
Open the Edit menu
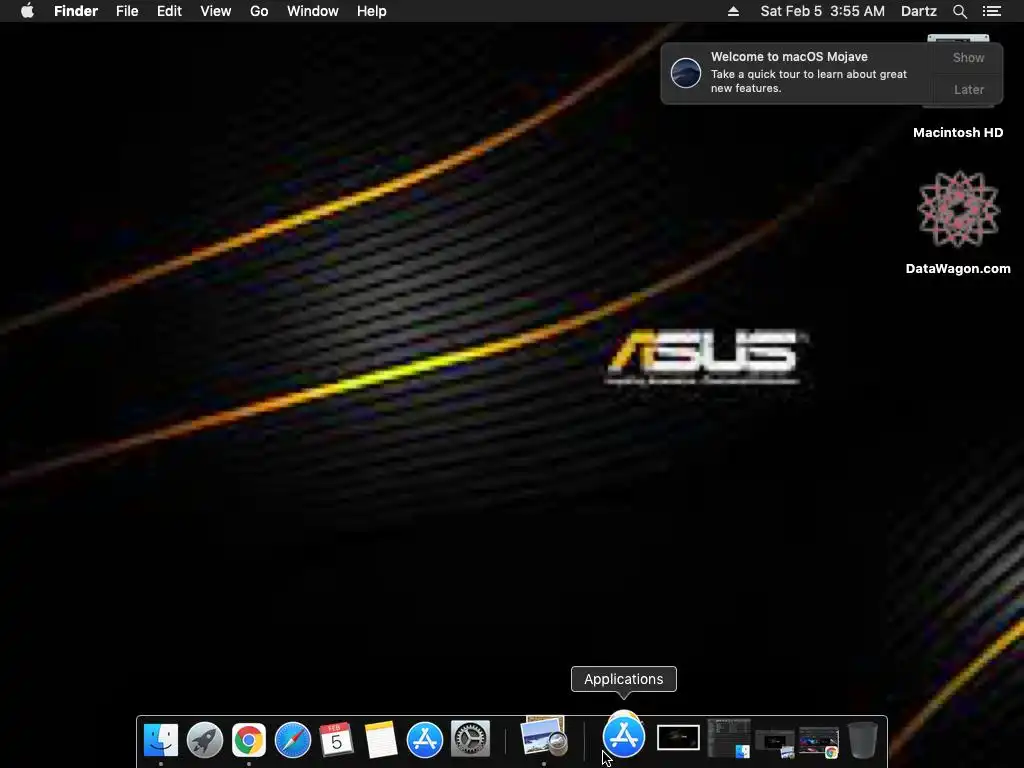169,11
